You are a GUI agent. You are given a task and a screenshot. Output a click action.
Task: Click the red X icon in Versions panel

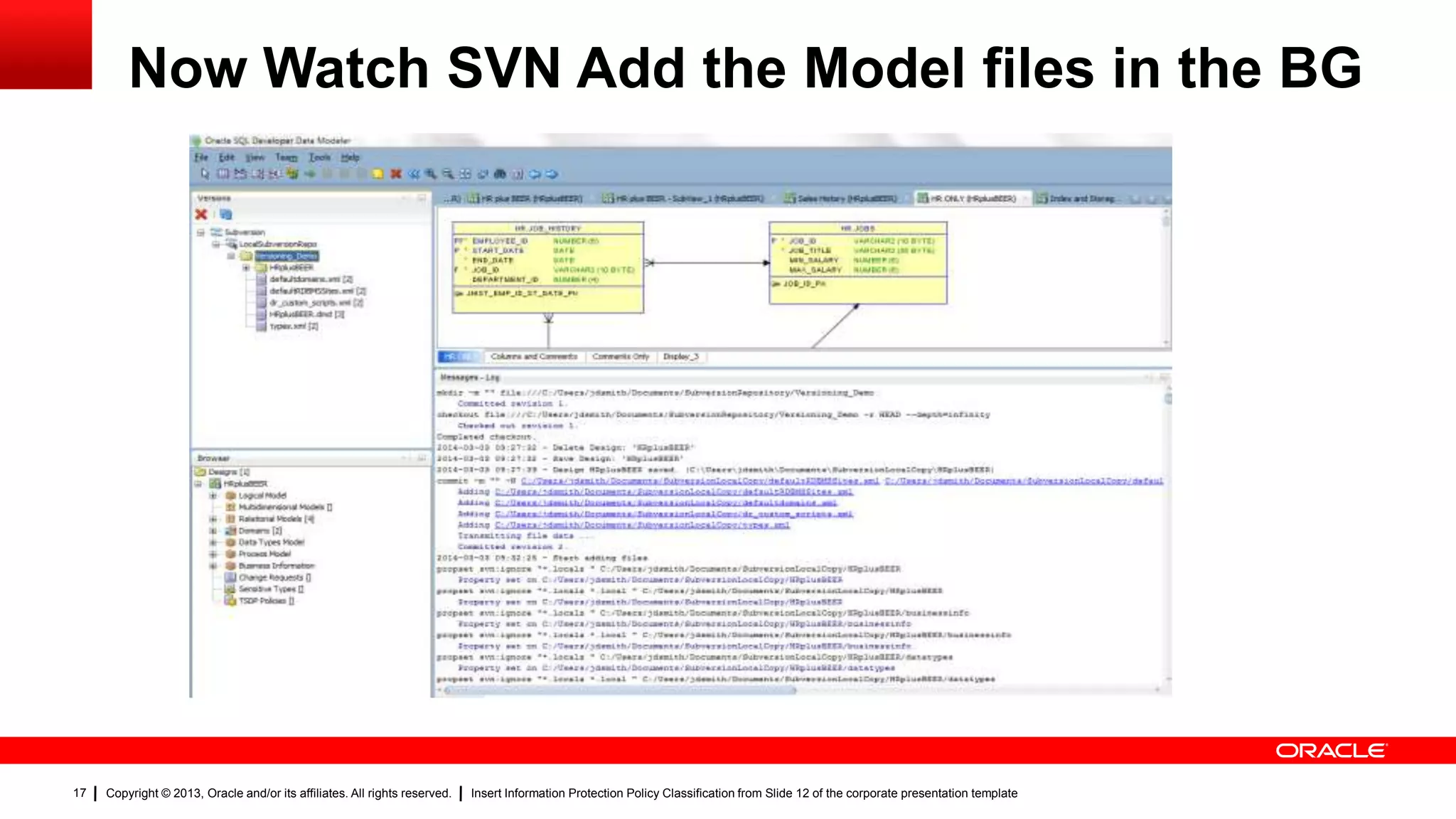202,214
